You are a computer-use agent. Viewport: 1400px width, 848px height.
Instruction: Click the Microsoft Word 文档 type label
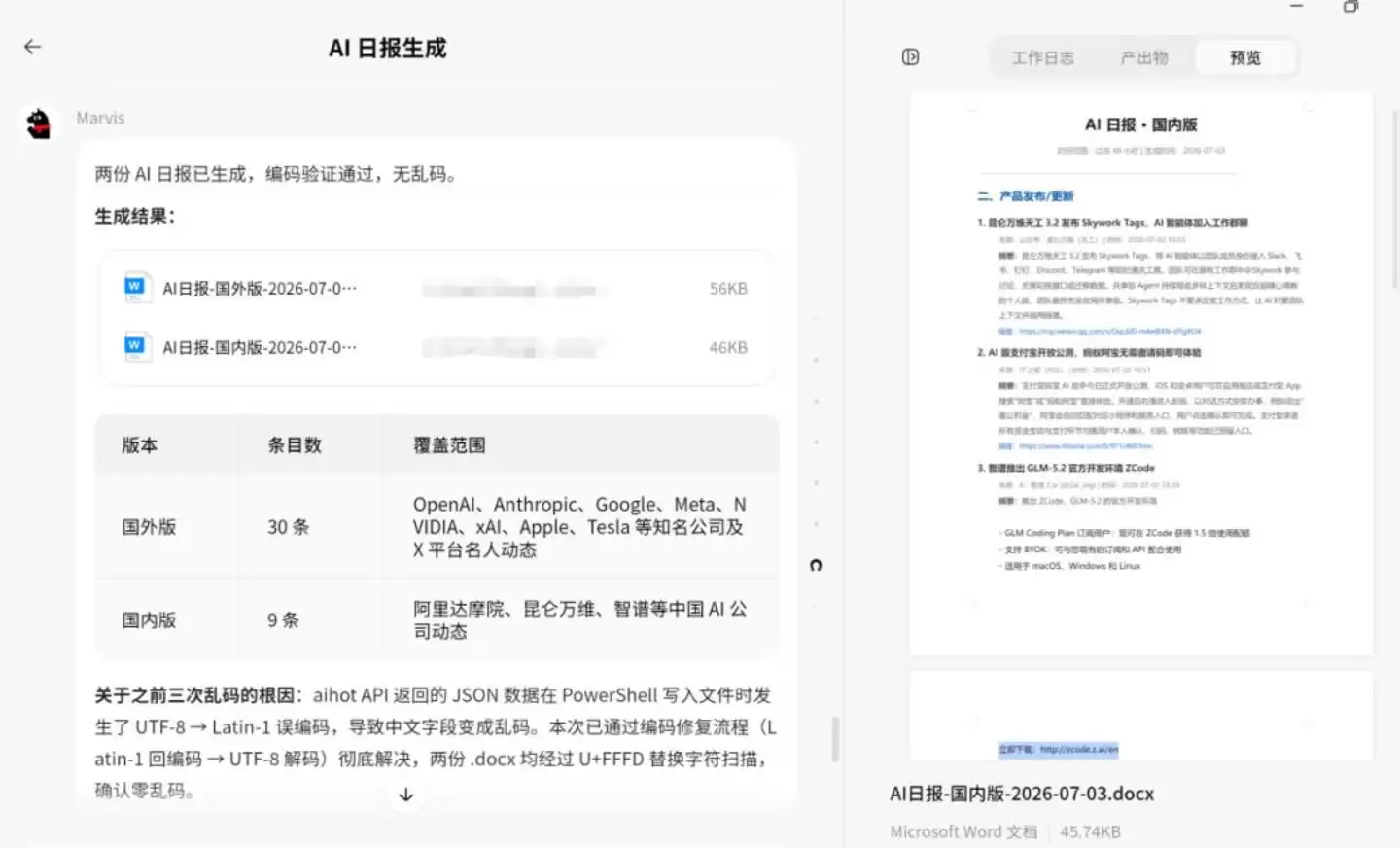pos(963,832)
